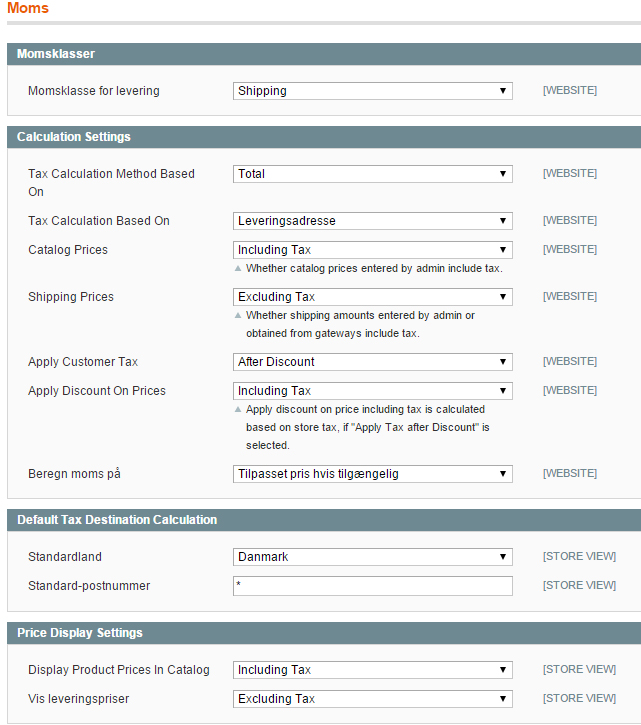Collapse the Calculation Settings section header
The height and width of the screenshot is (725, 641).
tap(324, 137)
